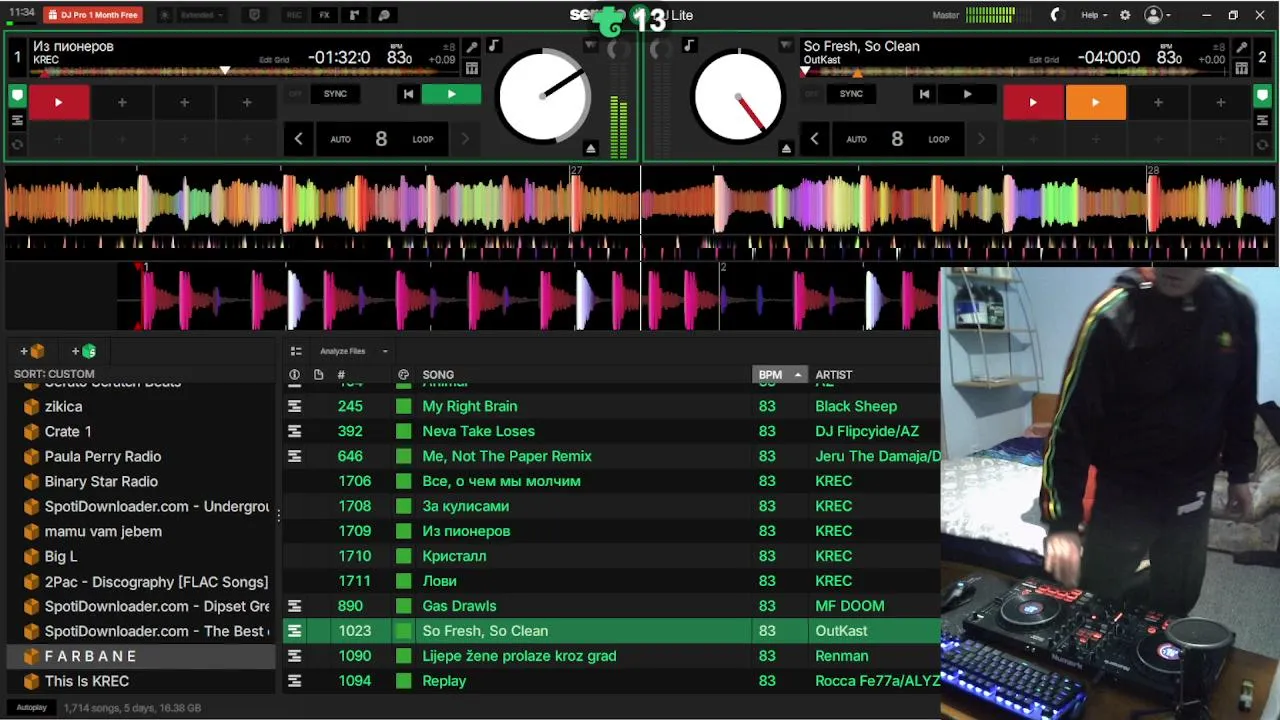Halve the auto loop size on deck 1
This screenshot has width=1280, height=720.
[298, 139]
